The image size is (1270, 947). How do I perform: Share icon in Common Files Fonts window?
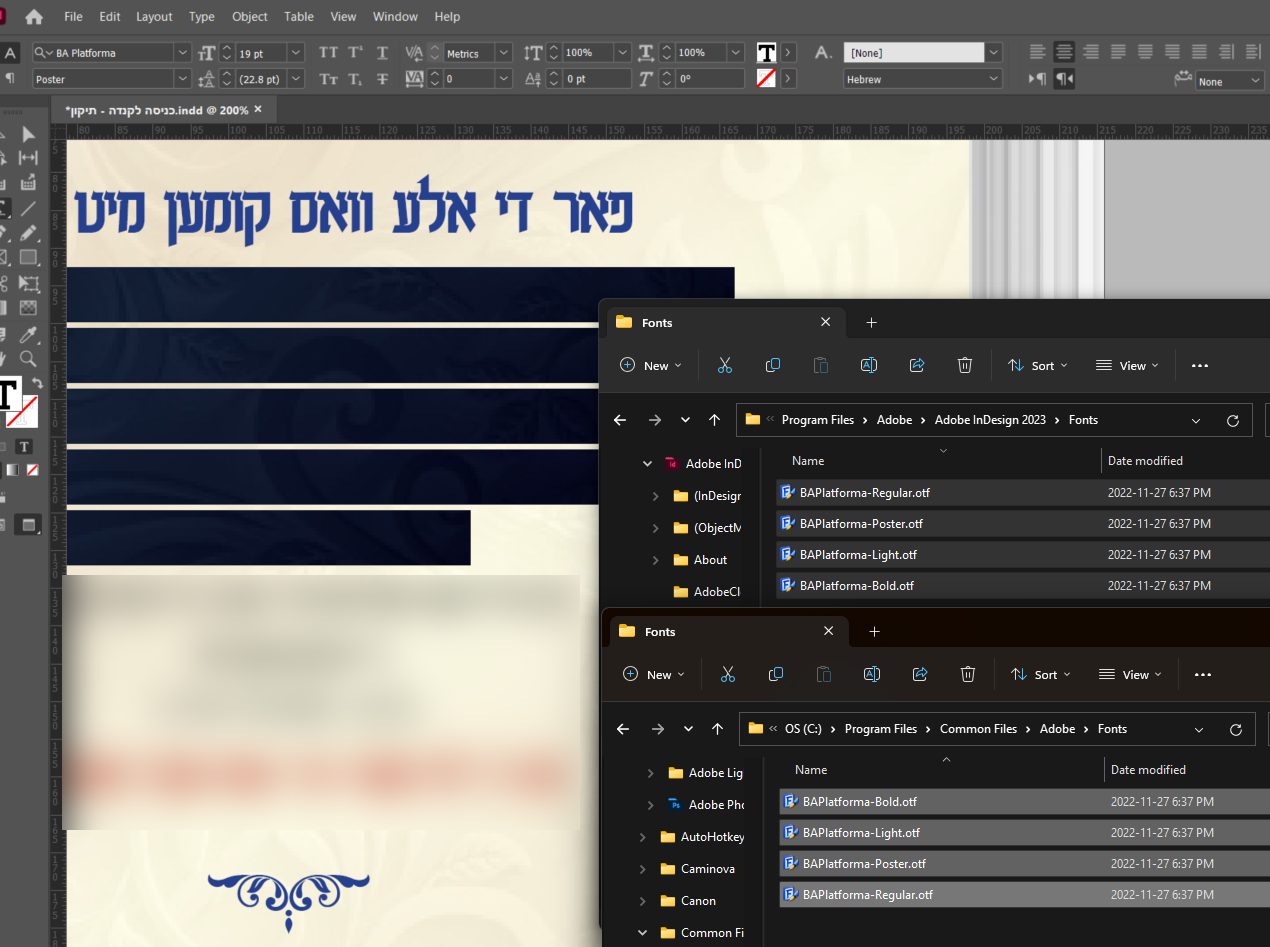(920, 674)
